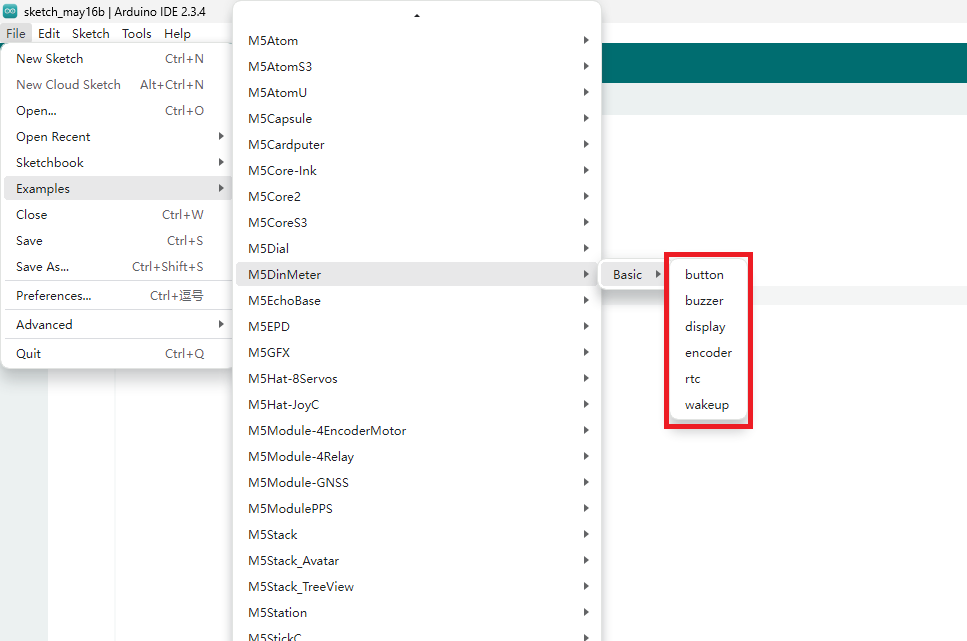Expand the M5Atom examples
Viewport: 967px width, 641px height.
pos(417,41)
